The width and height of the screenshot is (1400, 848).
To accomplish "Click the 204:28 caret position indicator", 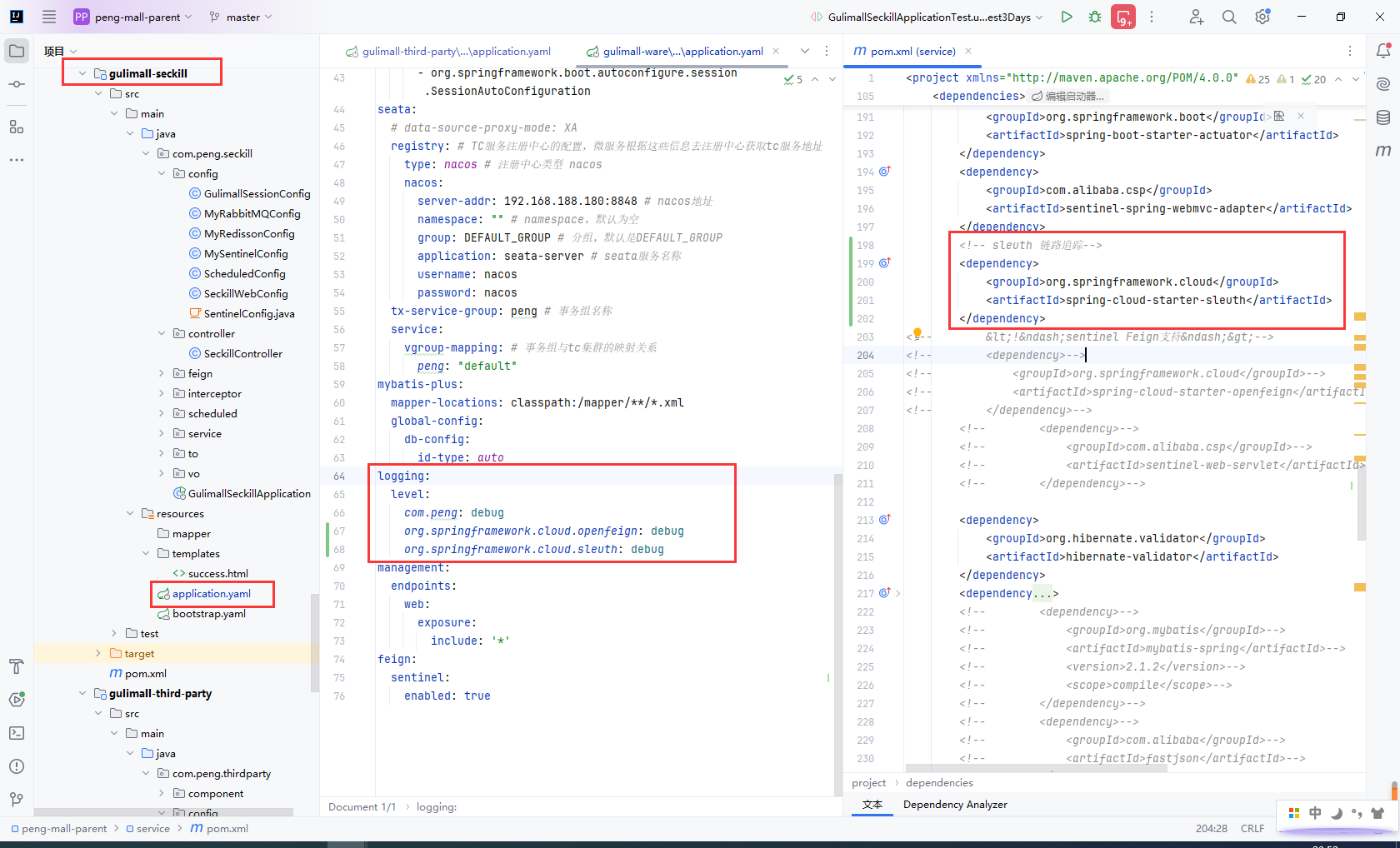I will pos(1212,829).
